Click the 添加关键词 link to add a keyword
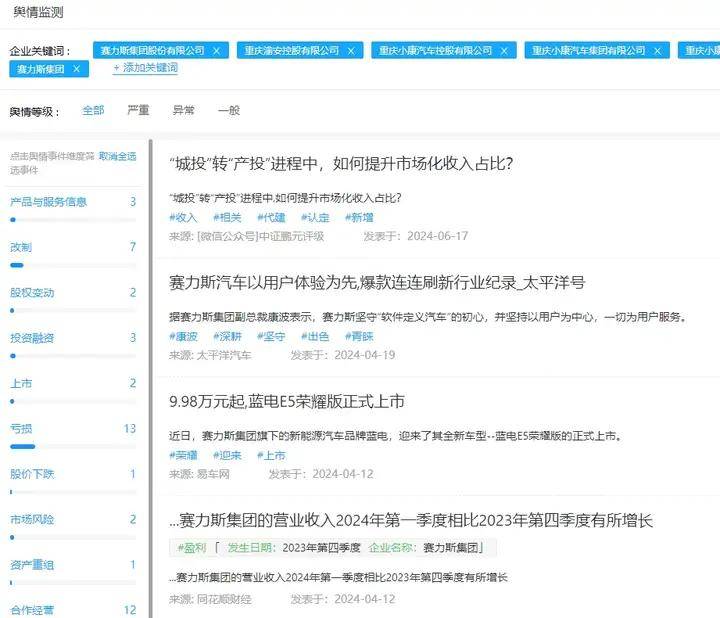720x618 pixels. tap(146, 68)
